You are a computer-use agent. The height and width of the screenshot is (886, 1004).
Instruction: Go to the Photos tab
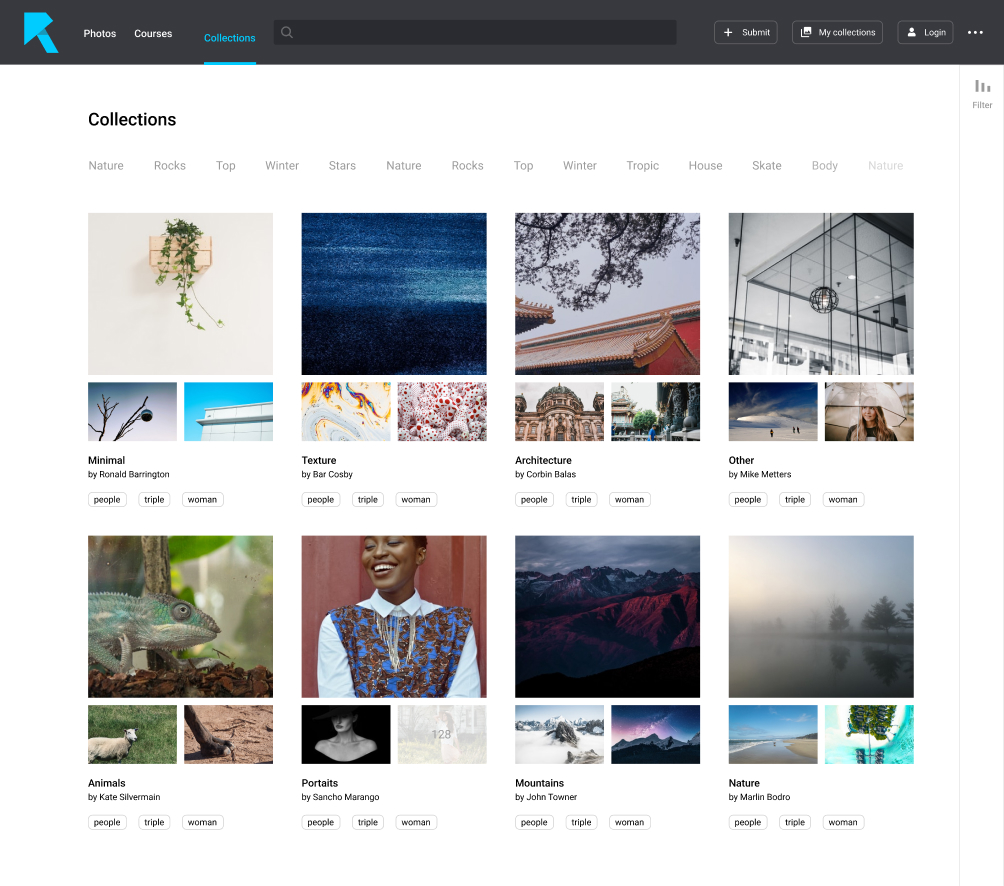tap(100, 33)
